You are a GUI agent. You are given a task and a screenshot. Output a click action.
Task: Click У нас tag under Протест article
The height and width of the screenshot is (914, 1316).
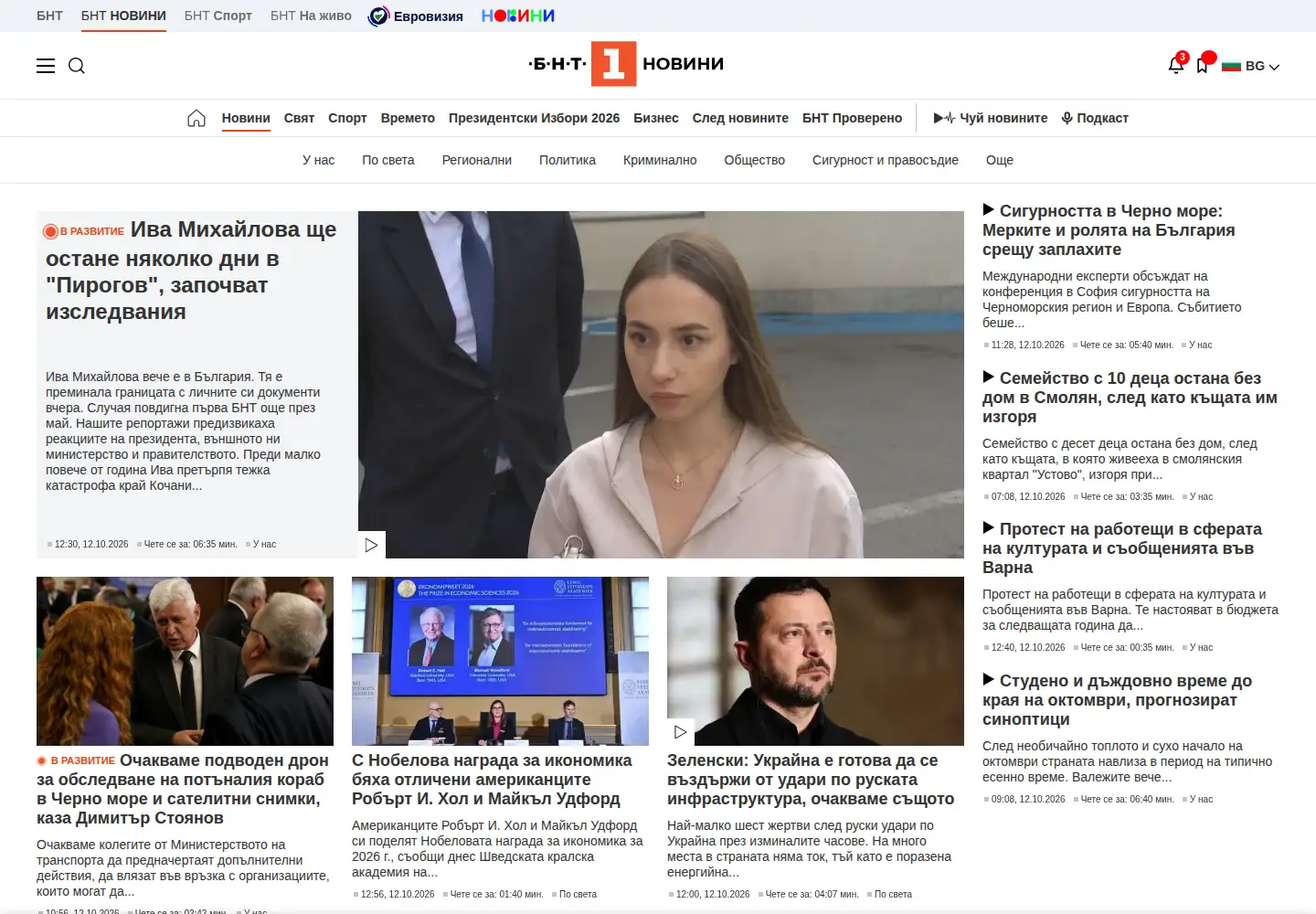pos(1201,648)
